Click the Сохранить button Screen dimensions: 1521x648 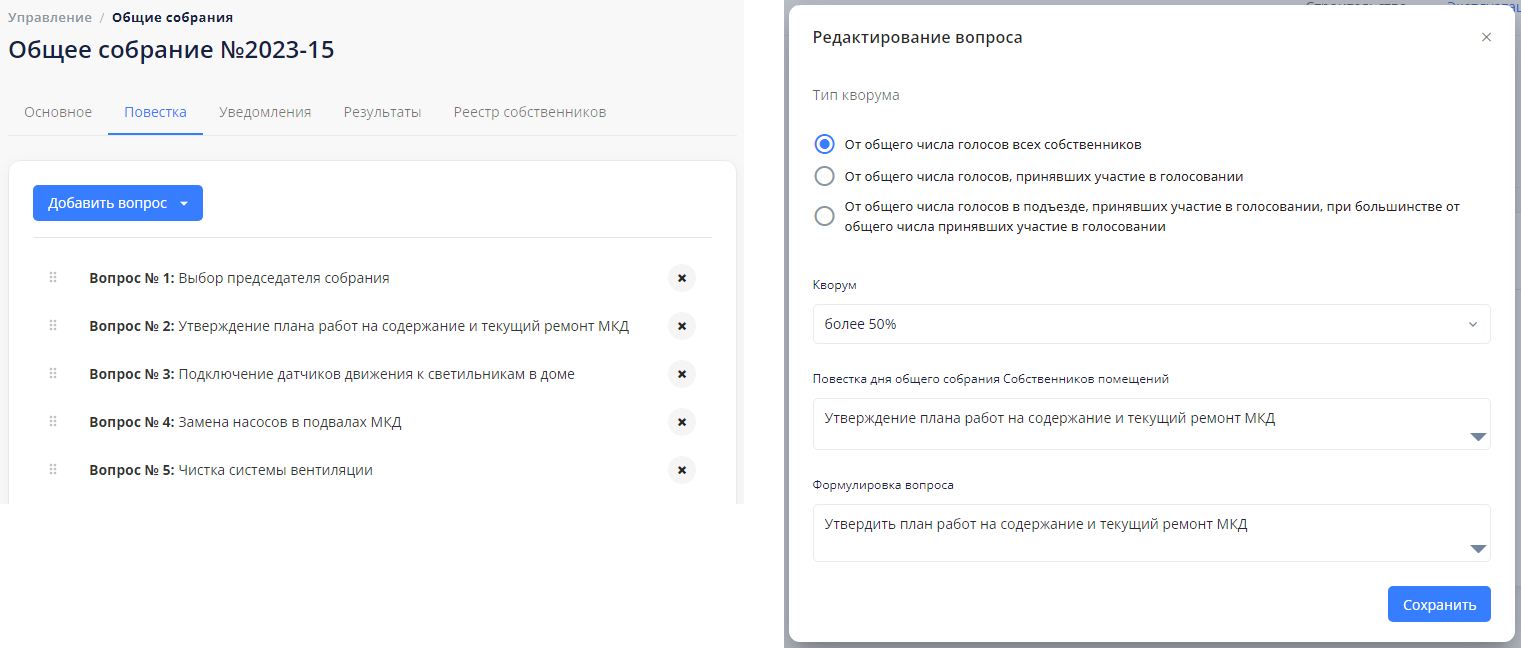pyautogui.click(x=1438, y=604)
